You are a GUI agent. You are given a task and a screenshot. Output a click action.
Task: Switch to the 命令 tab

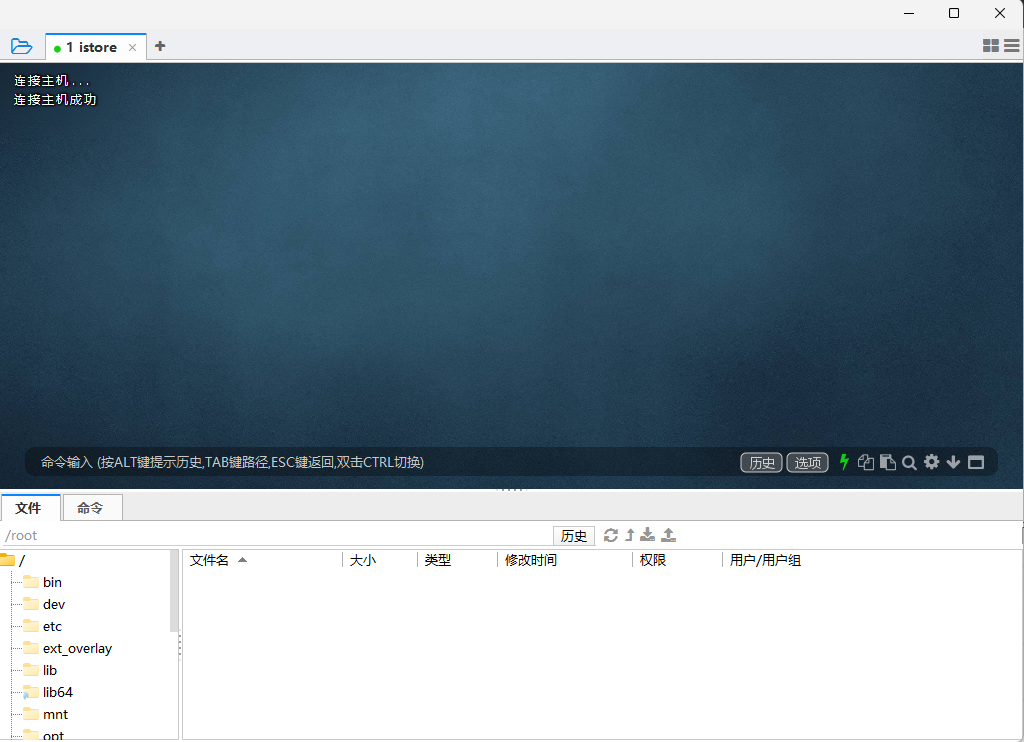click(x=90, y=508)
